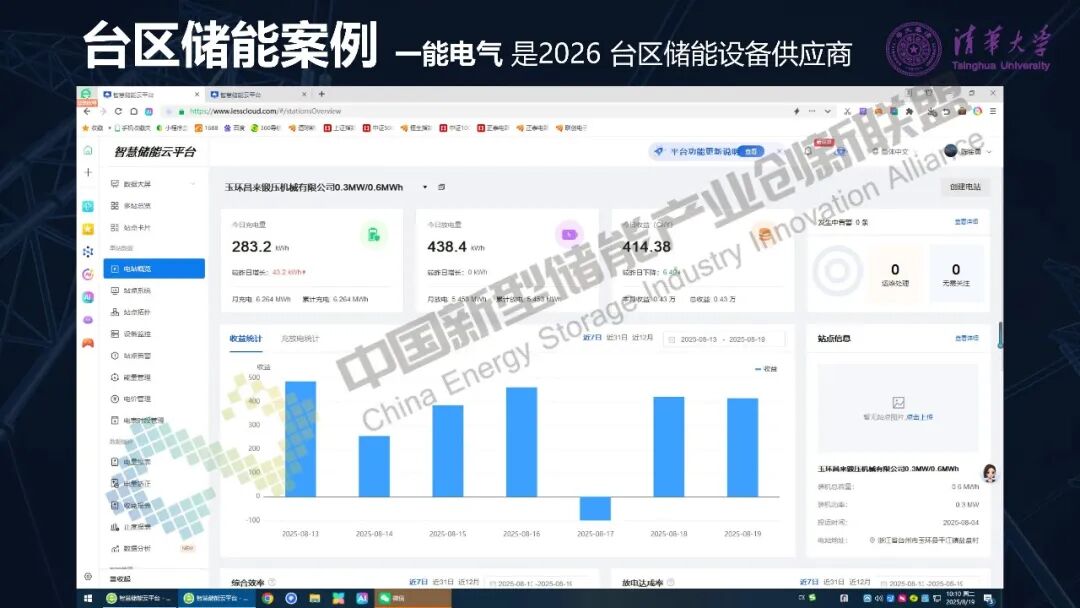The width and height of the screenshot is (1080, 608).
Task: Click the gear settings icon at sidebar bottom
Action: tap(87, 576)
